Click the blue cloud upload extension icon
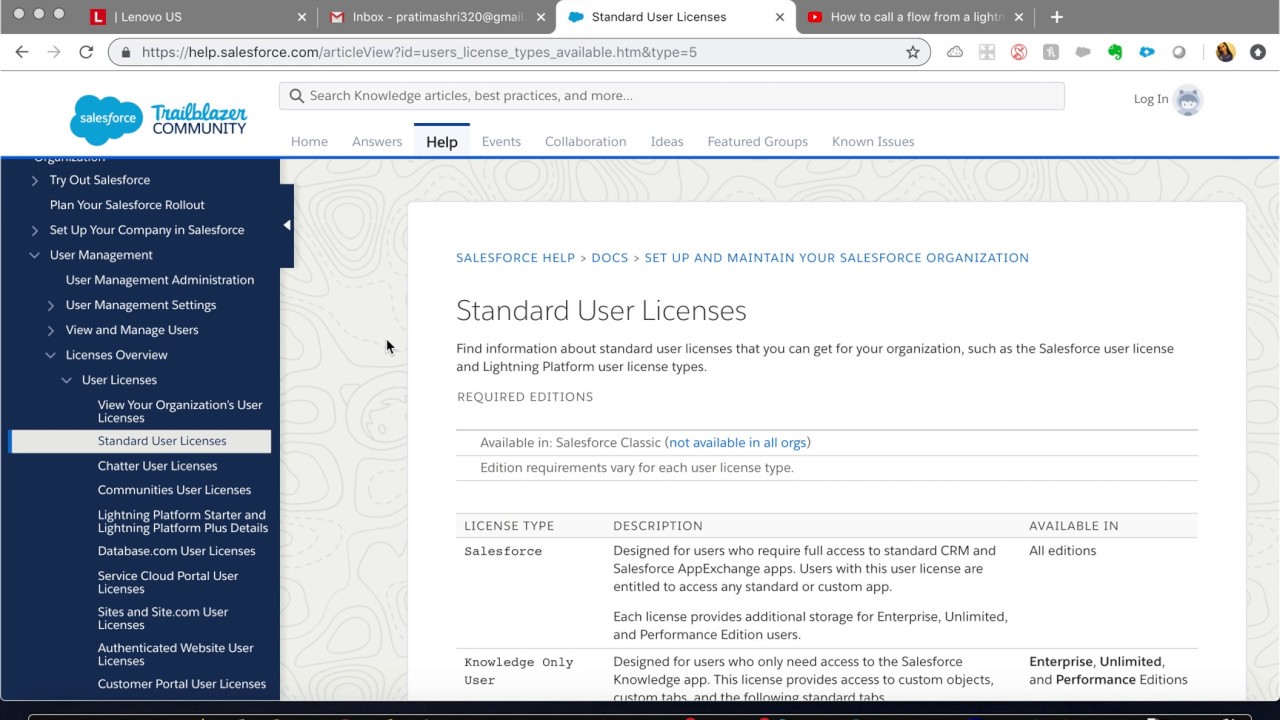The width and height of the screenshot is (1280, 720). coord(1147,52)
